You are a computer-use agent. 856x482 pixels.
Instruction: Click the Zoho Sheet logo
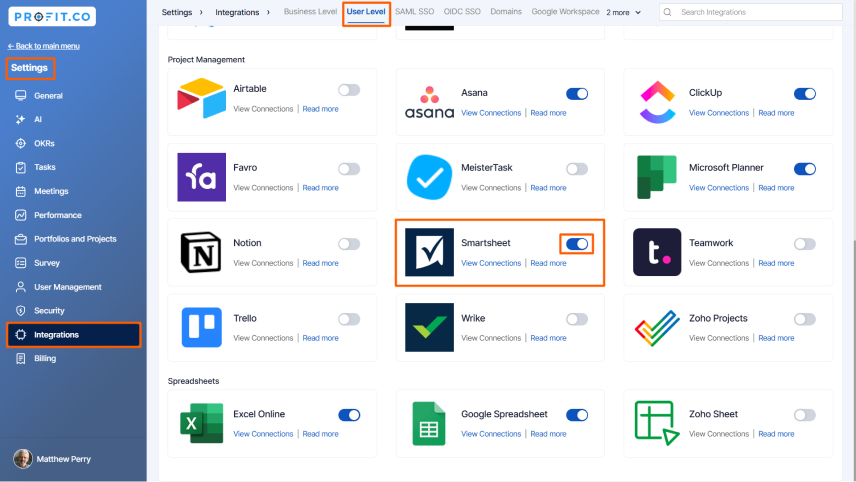tap(657, 423)
